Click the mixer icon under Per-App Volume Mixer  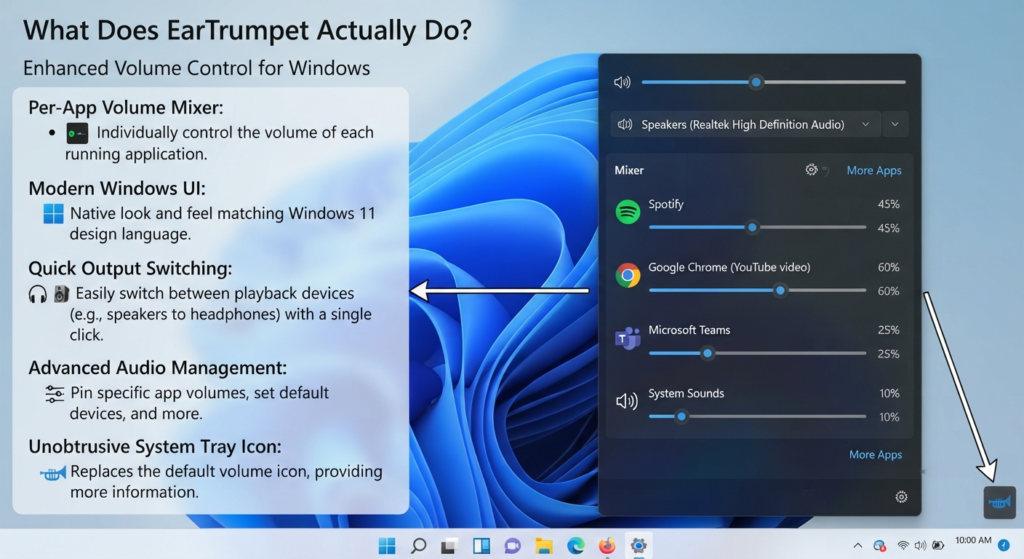point(77,133)
